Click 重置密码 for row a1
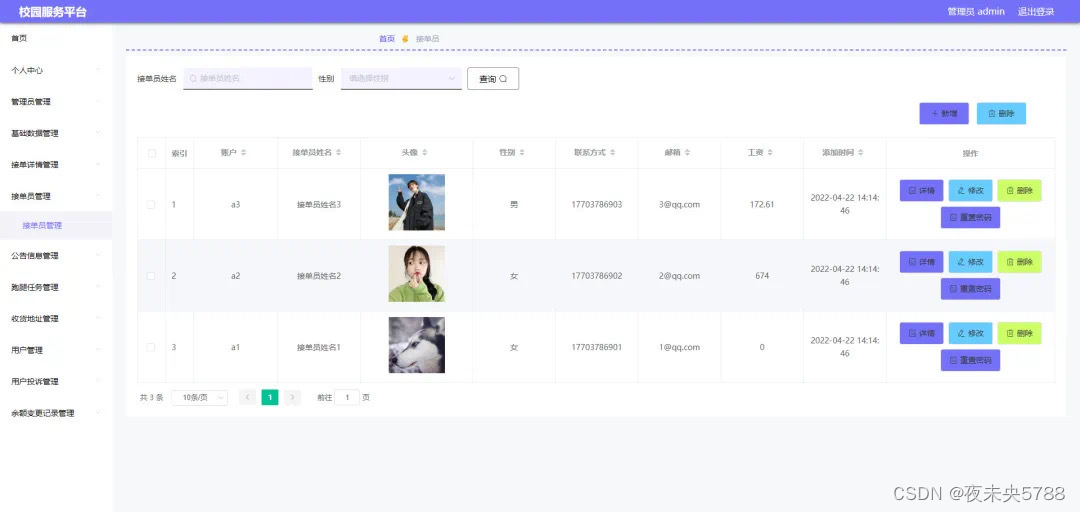This screenshot has width=1080, height=512. point(970,360)
